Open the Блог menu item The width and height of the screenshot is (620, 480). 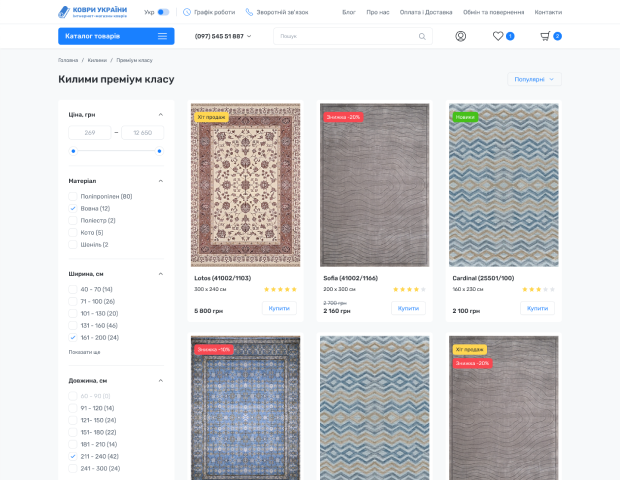point(348,12)
